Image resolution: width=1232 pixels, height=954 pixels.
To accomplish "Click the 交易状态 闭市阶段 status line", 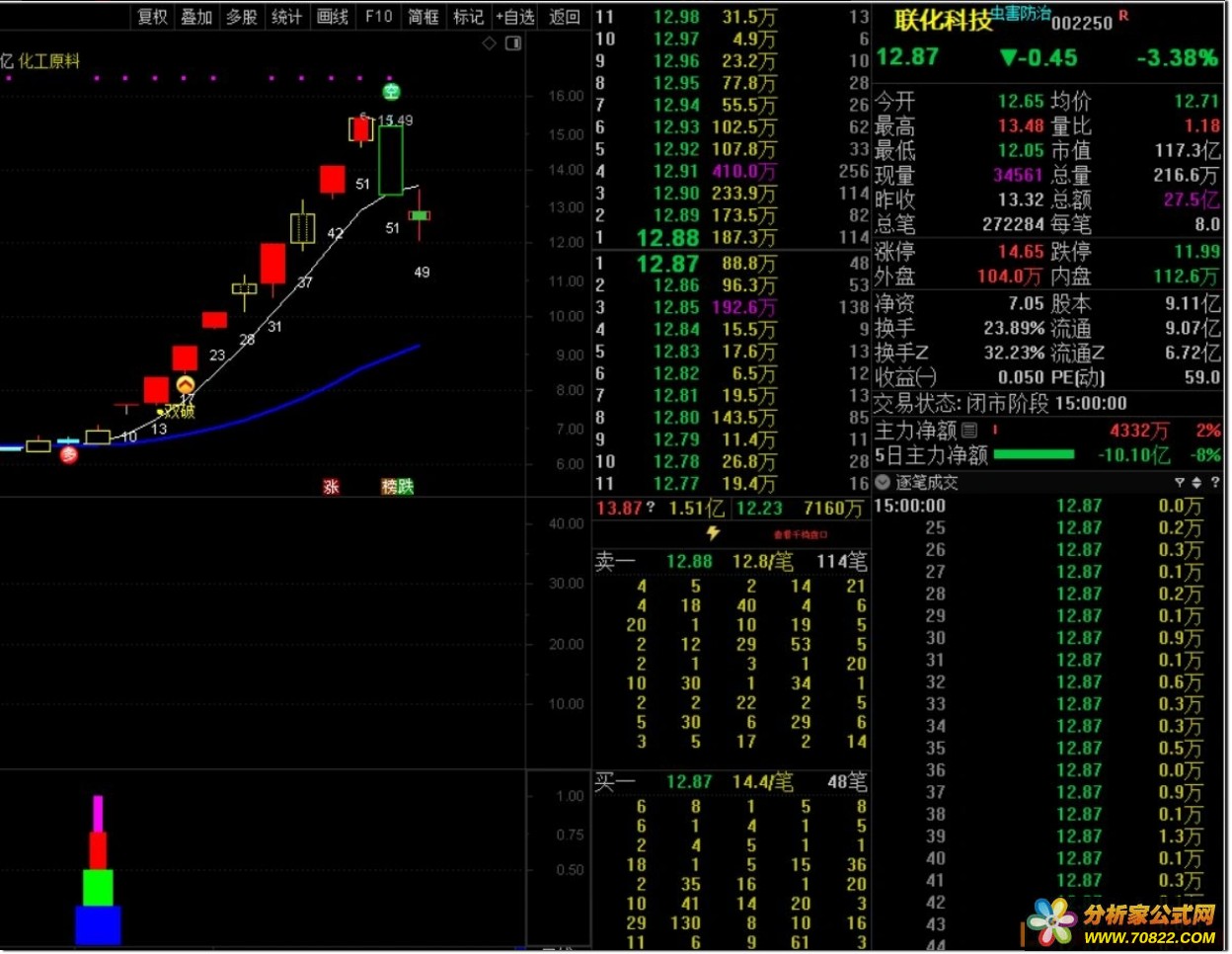I will pos(1000,403).
